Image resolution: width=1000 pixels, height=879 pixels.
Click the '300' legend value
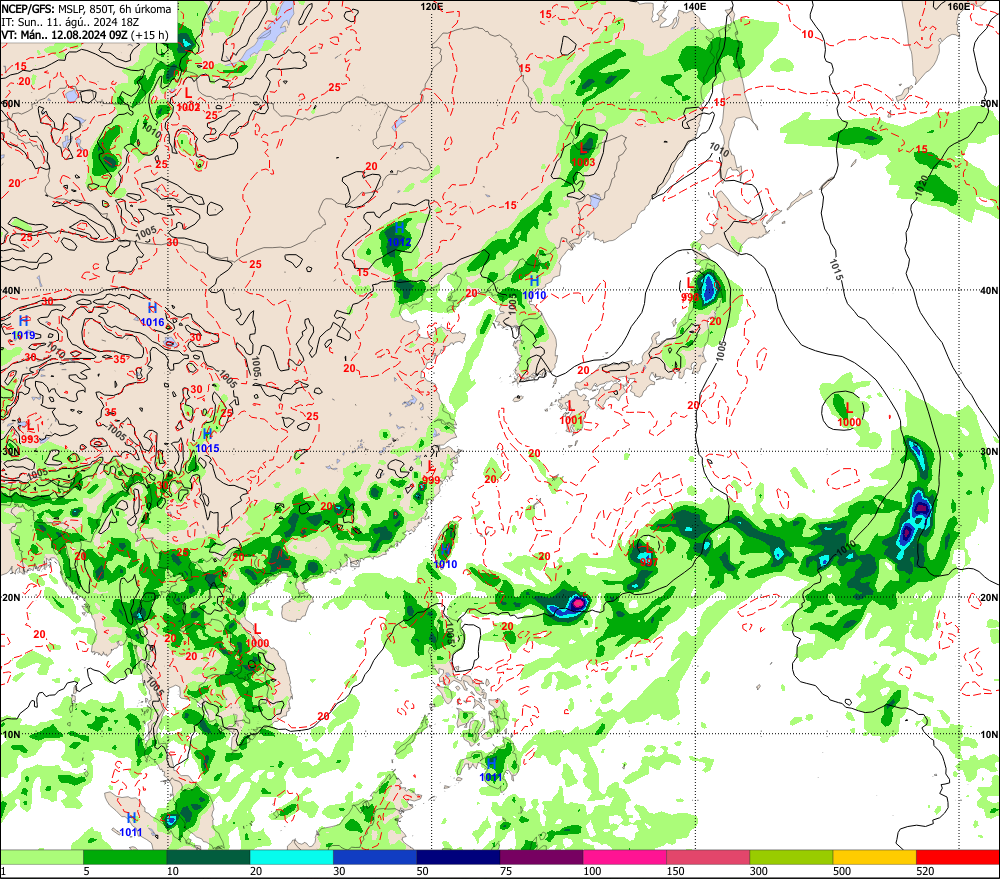pyautogui.click(x=758, y=871)
